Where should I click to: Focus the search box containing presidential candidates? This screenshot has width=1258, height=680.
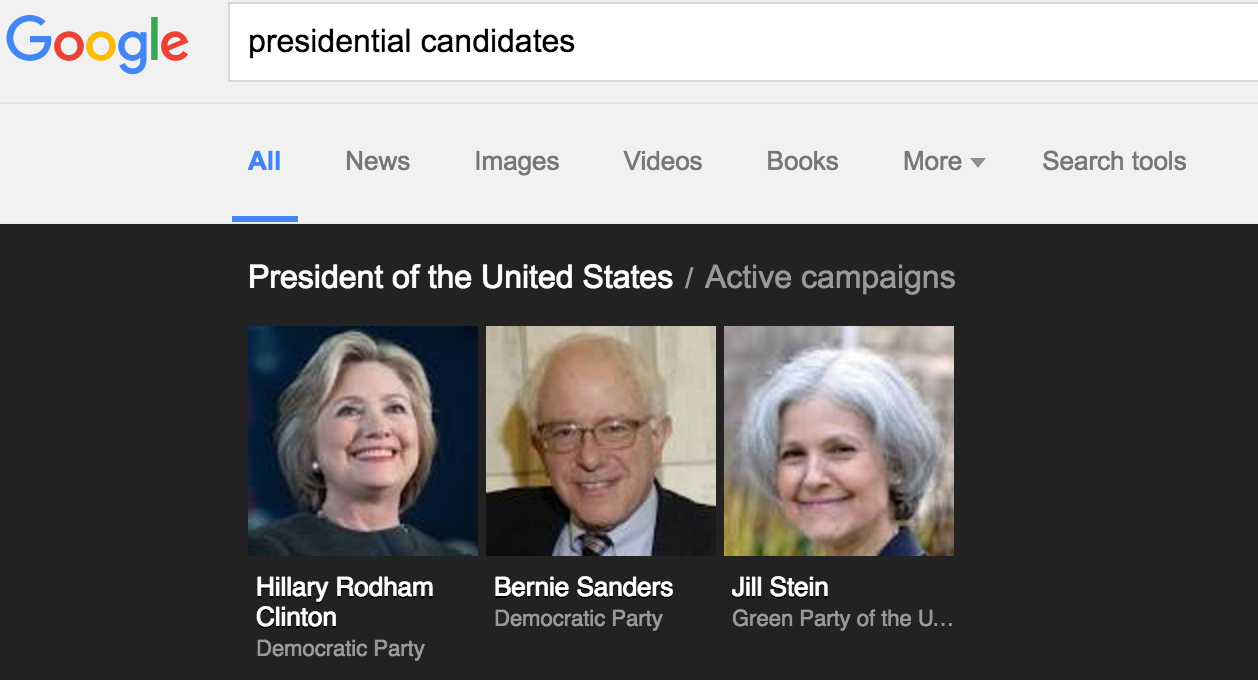coord(740,42)
